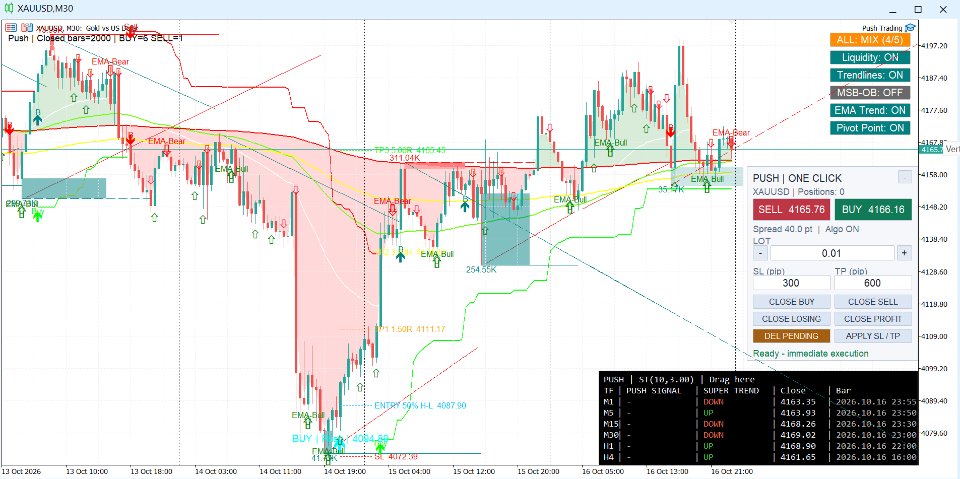Viewport: 960px width, 479px height.
Task: Click the PUSH SIGNAL column header
Action: (x=653, y=391)
